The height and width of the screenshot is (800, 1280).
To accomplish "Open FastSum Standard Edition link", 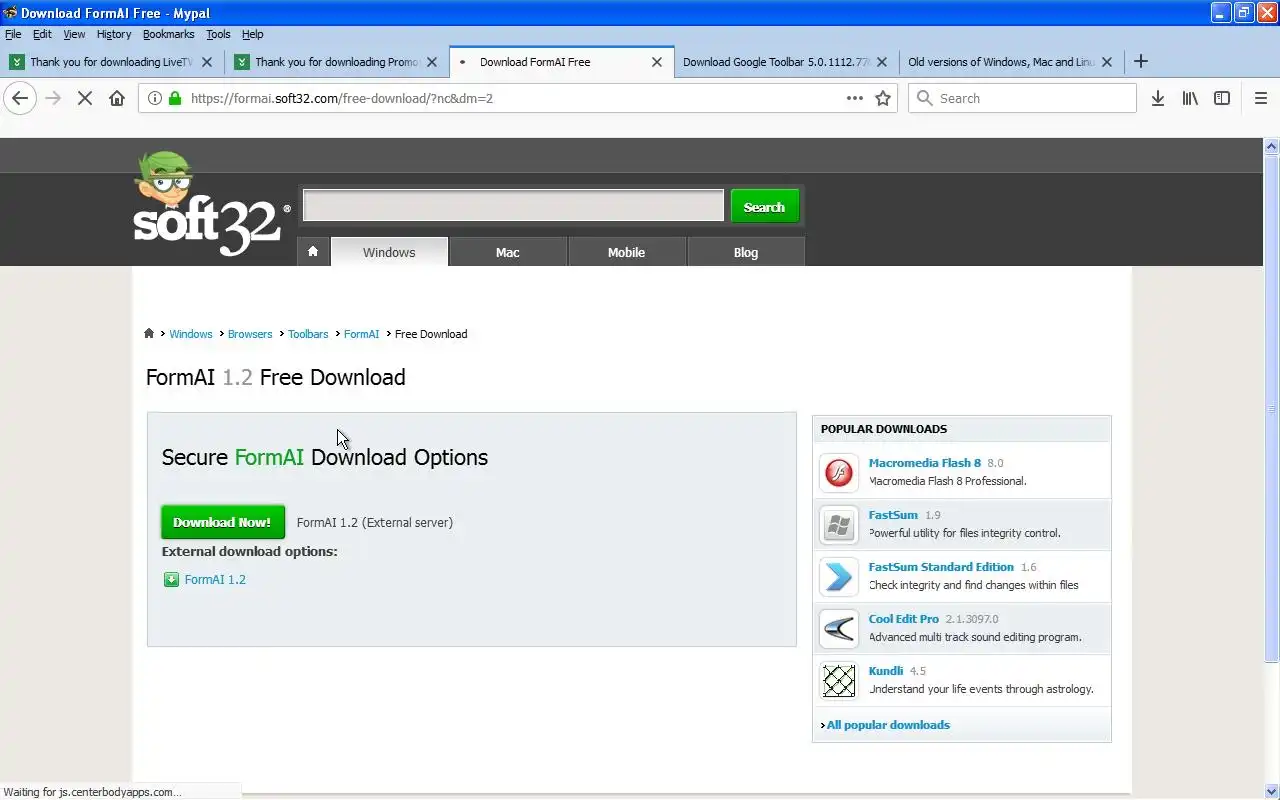I will click(x=941, y=567).
